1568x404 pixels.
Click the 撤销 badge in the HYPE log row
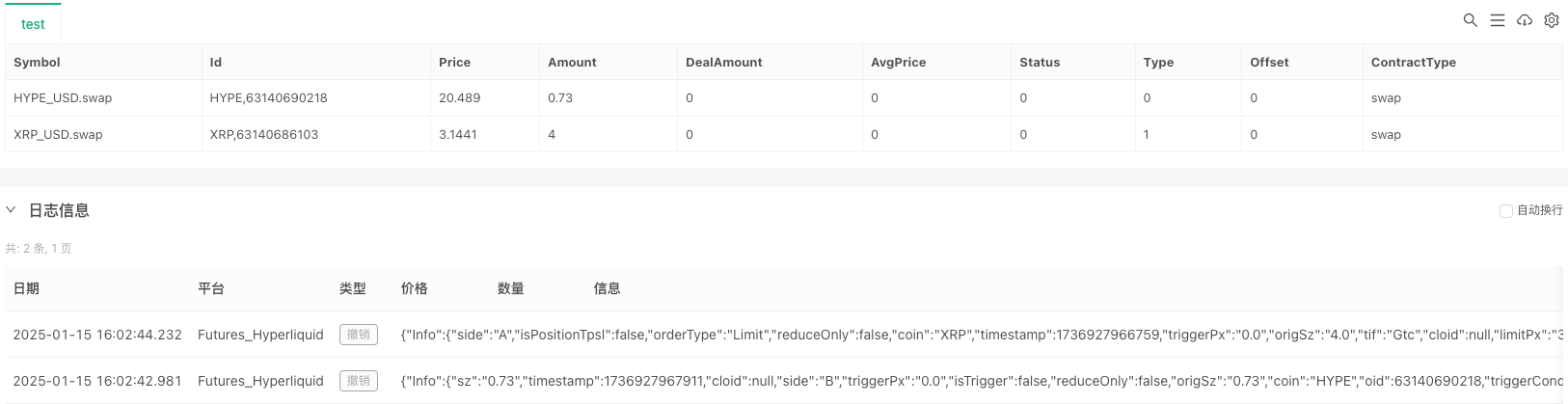tap(358, 381)
